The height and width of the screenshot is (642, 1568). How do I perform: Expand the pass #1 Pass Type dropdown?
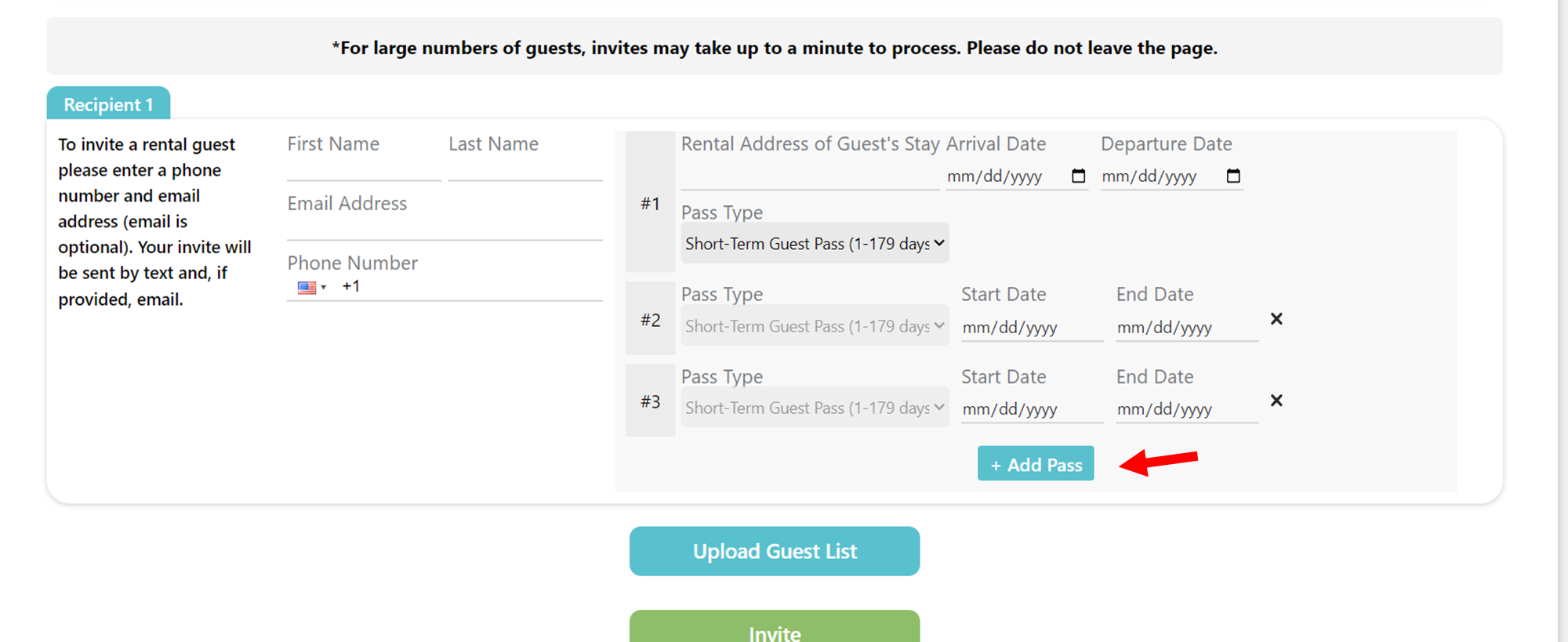815,244
